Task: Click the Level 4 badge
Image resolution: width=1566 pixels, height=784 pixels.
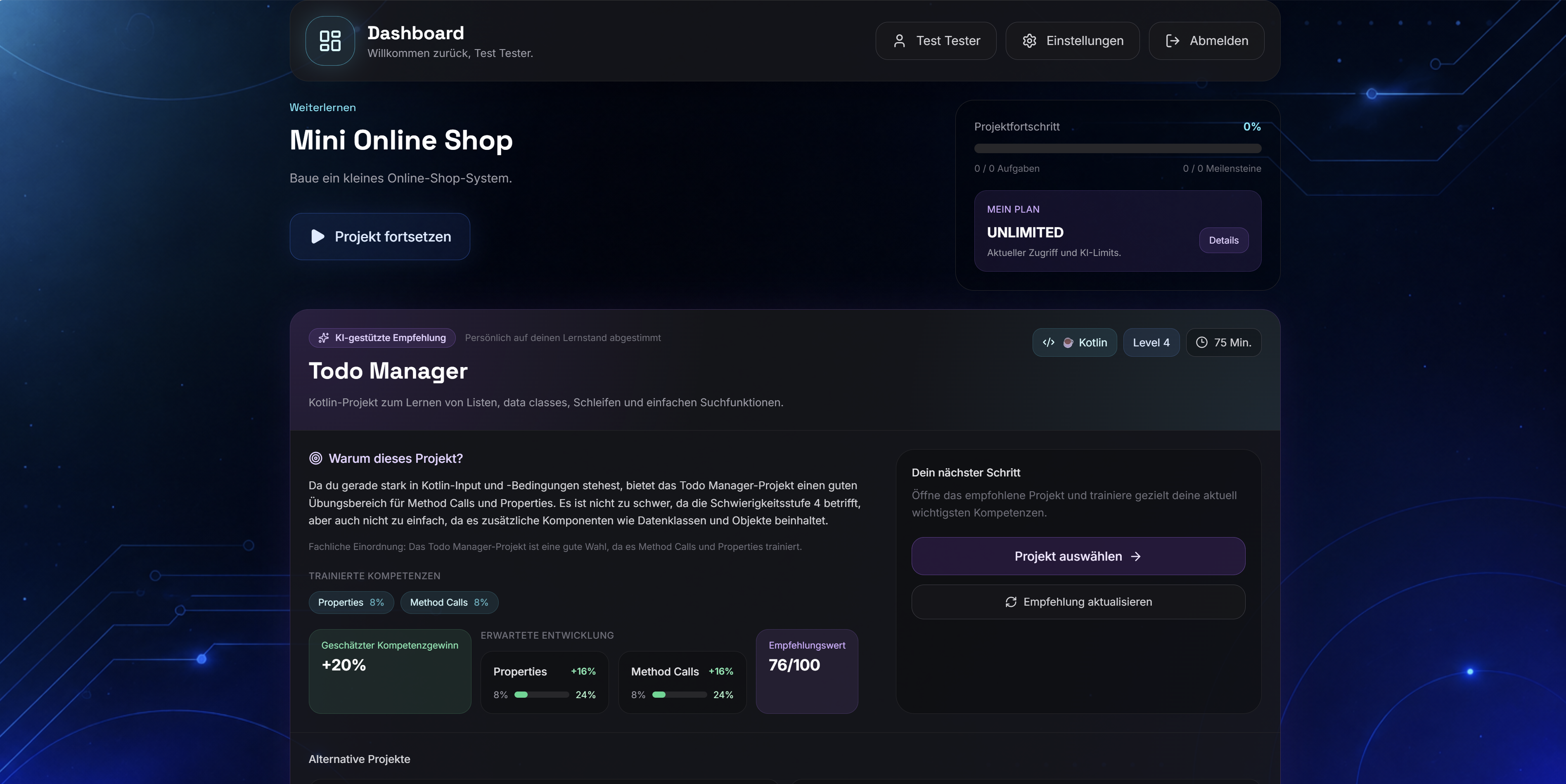Action: [1151, 342]
